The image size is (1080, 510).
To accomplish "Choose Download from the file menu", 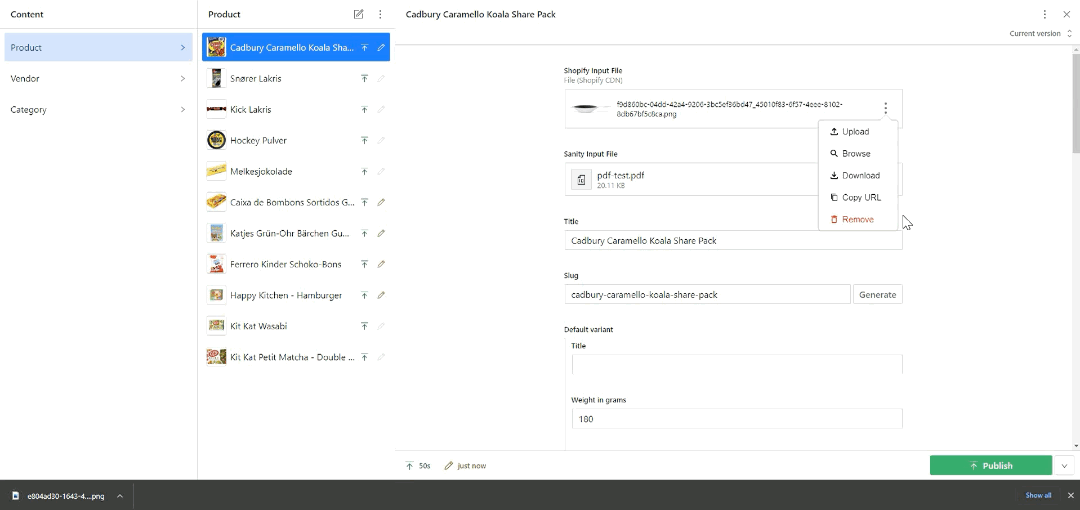I will coord(858,176).
